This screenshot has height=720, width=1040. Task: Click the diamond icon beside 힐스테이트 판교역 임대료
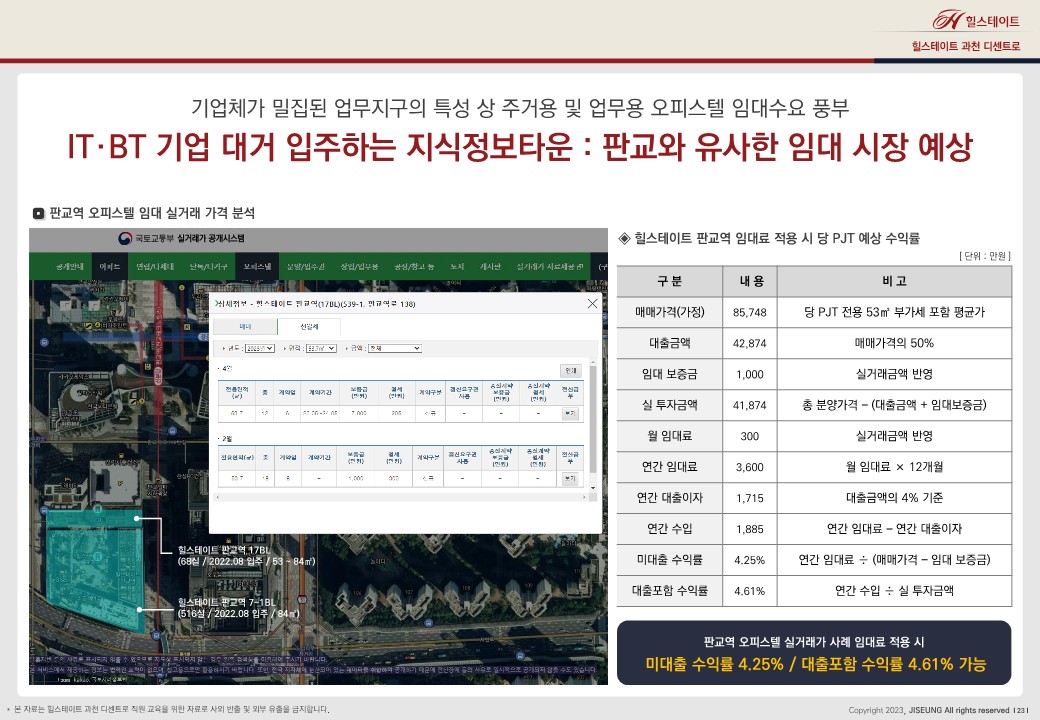624,238
